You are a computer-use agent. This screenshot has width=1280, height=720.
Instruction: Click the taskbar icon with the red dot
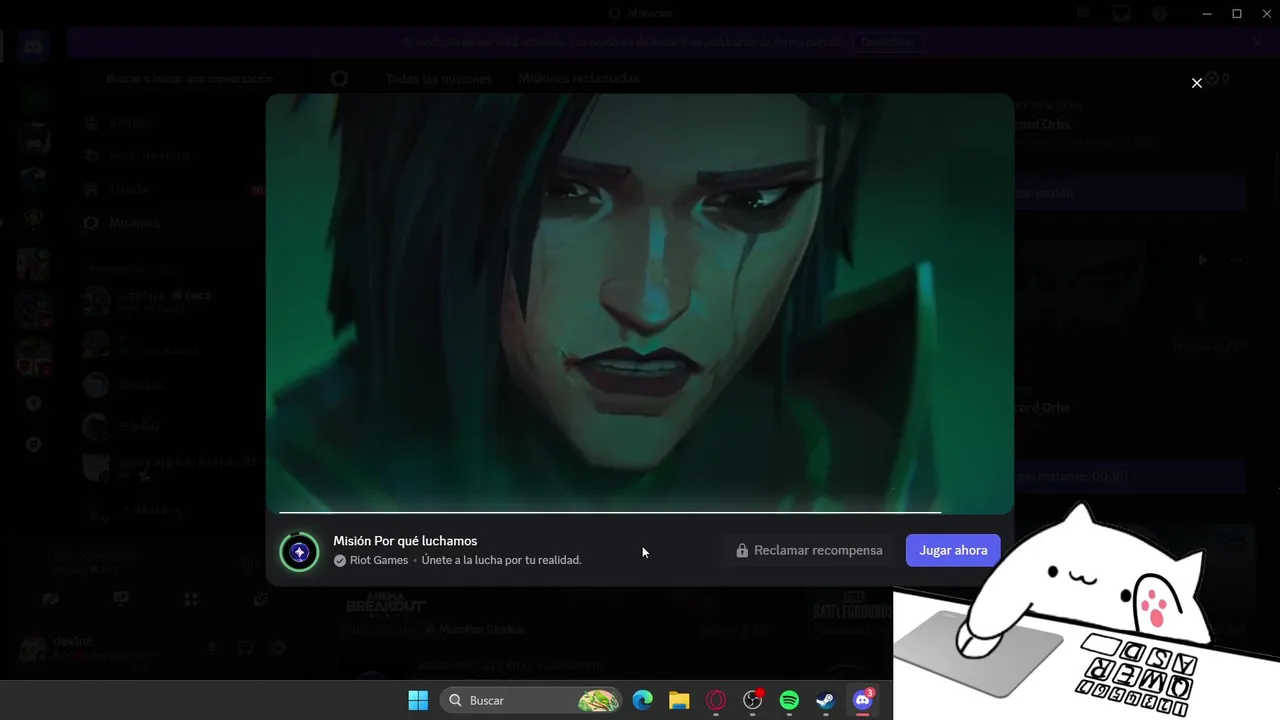pos(753,700)
